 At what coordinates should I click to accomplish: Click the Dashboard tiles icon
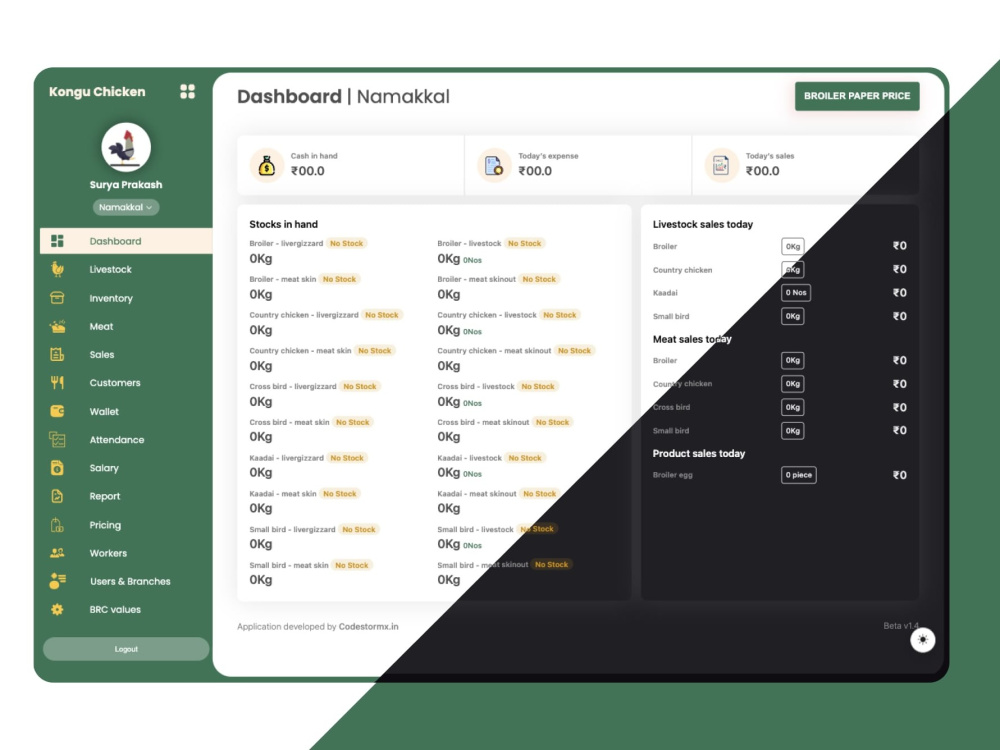pos(57,240)
